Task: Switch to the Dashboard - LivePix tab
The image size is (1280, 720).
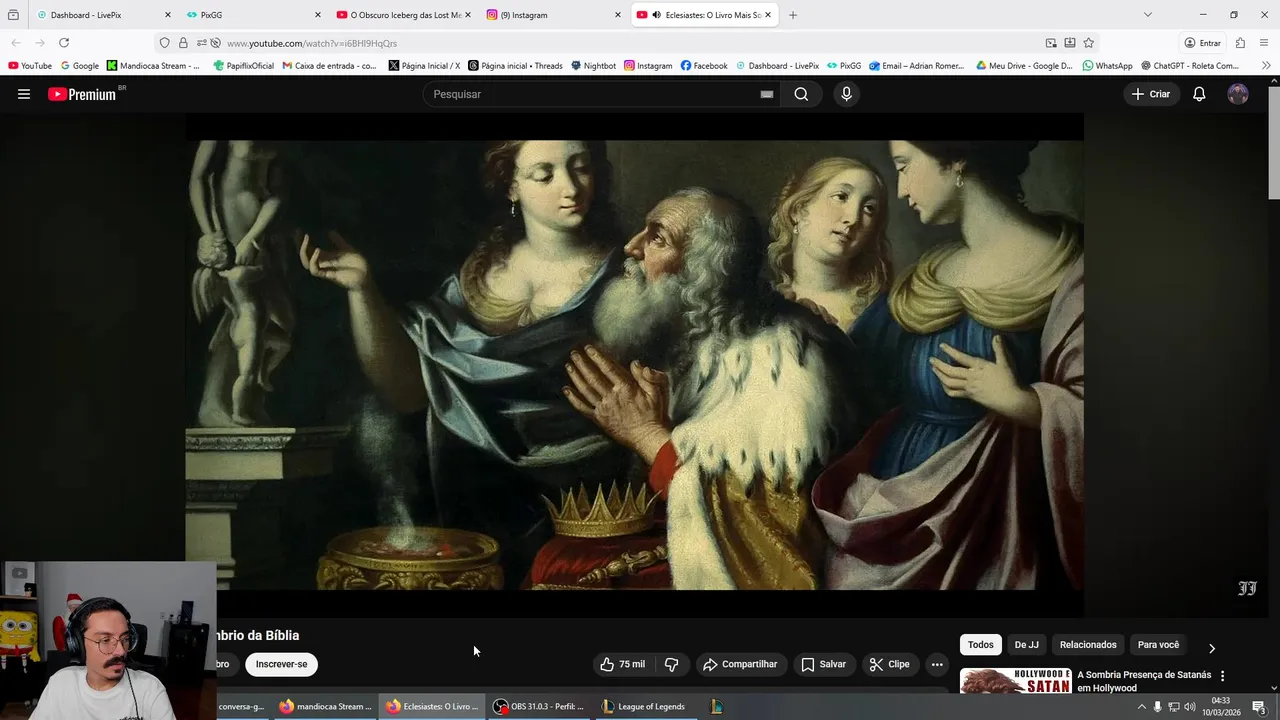Action: (x=105, y=15)
